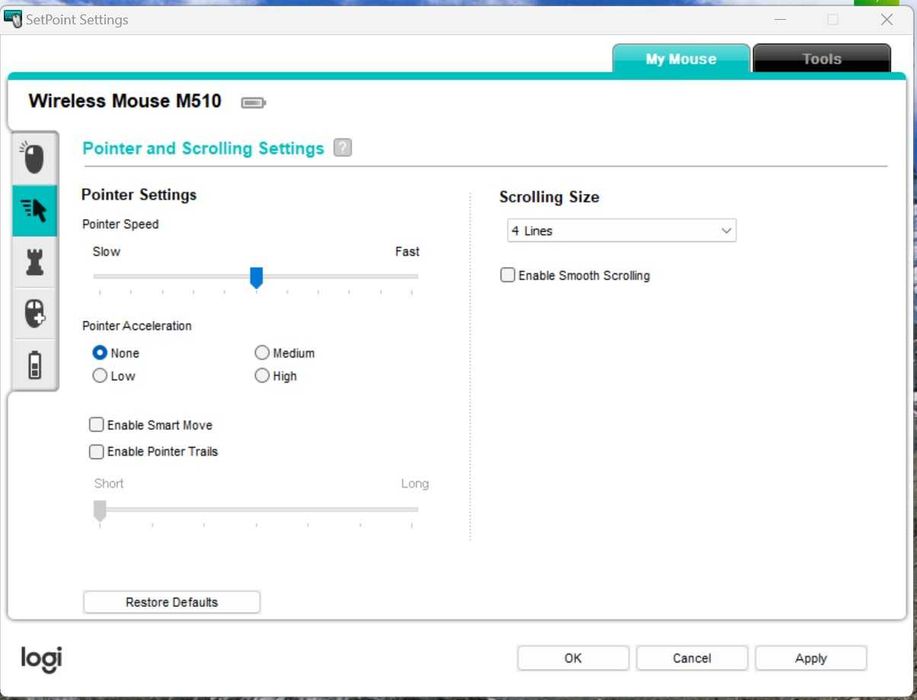
Task: Click the pointer trails length slider handle
Action: (100, 511)
